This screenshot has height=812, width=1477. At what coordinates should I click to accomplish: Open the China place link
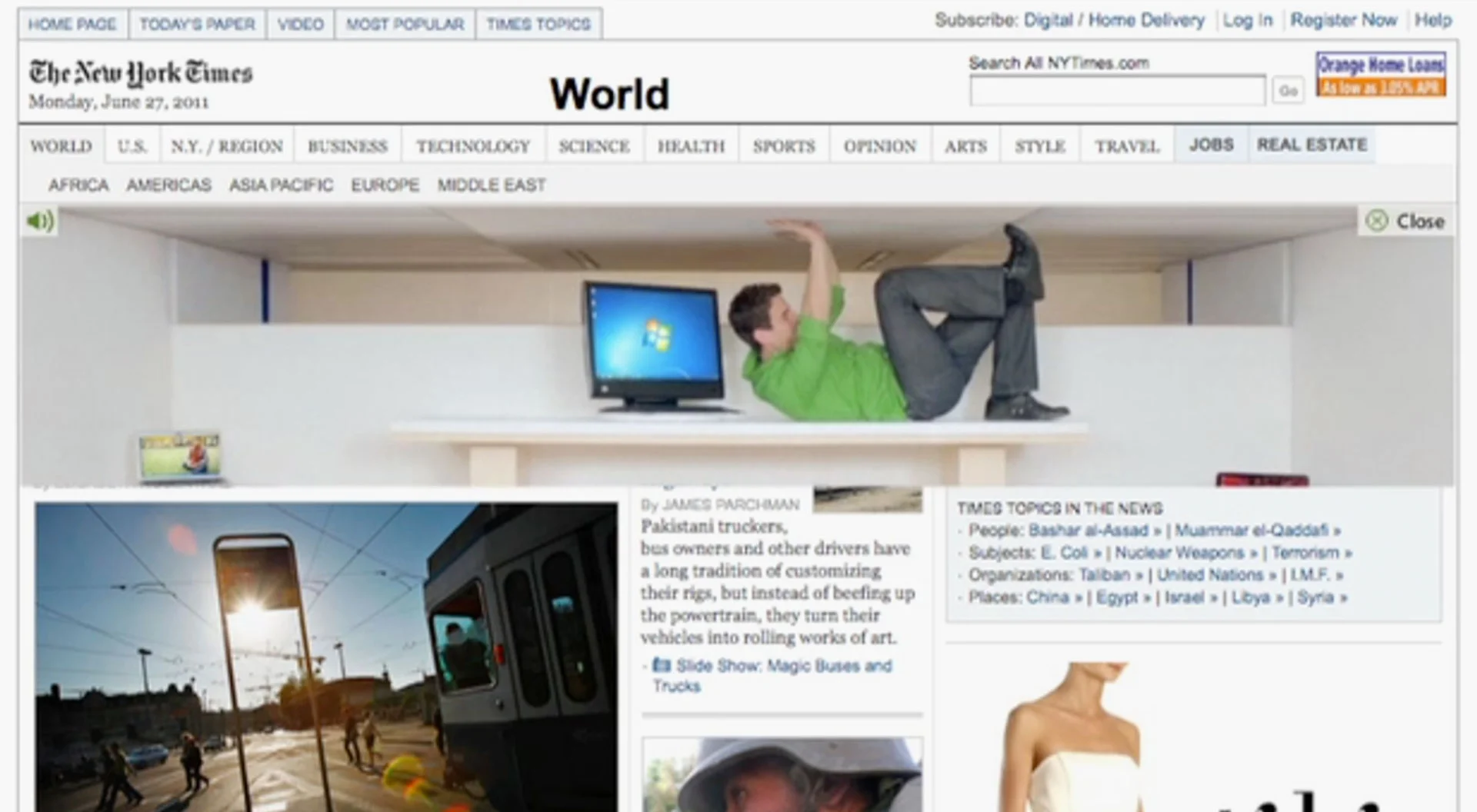tap(1055, 597)
